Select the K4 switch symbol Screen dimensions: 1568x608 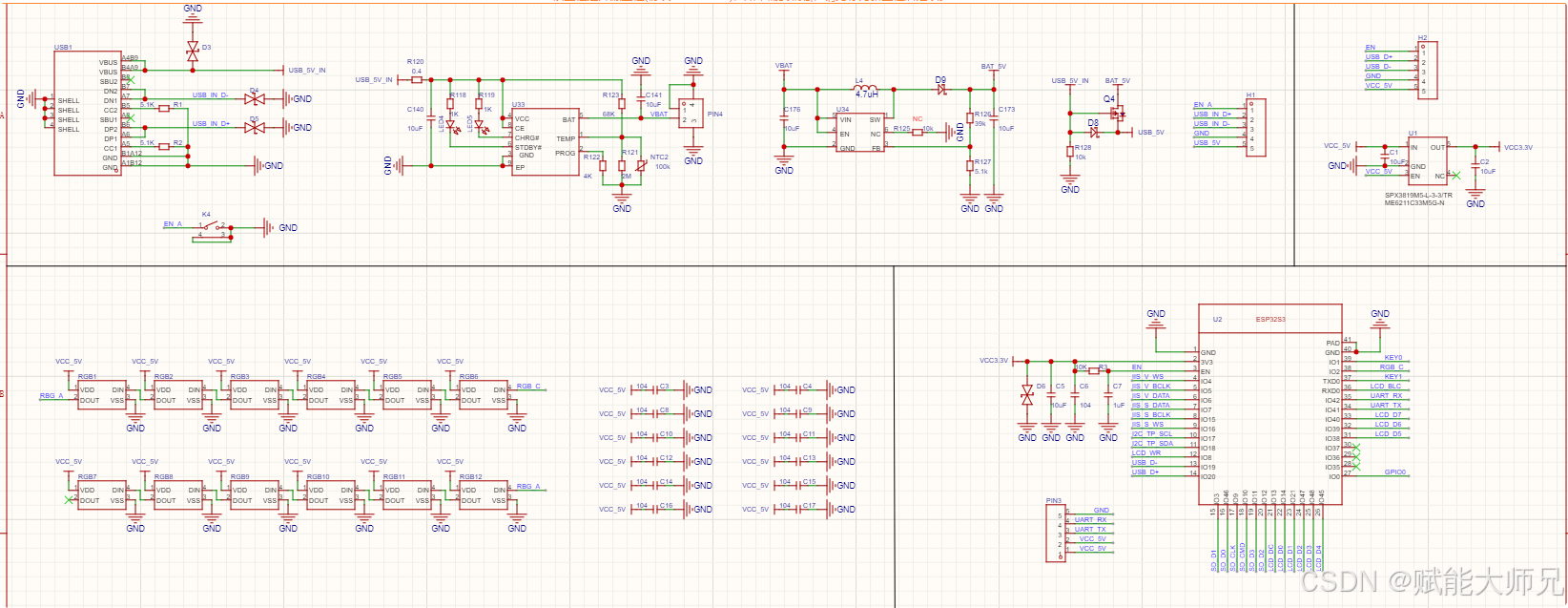[x=213, y=229]
